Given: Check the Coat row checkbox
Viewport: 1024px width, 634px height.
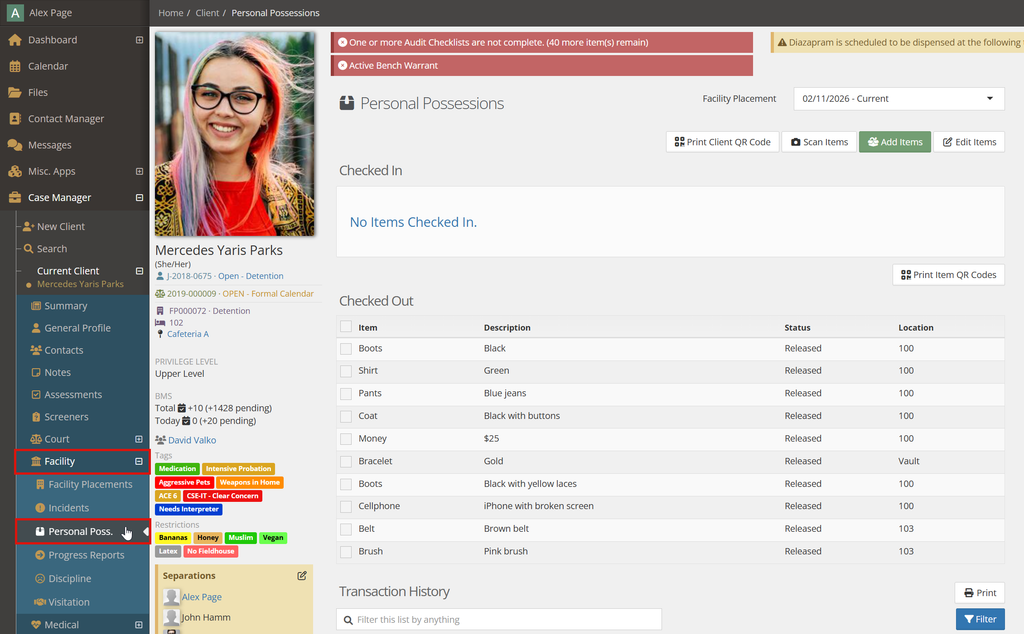Looking at the screenshot, I should click(346, 416).
